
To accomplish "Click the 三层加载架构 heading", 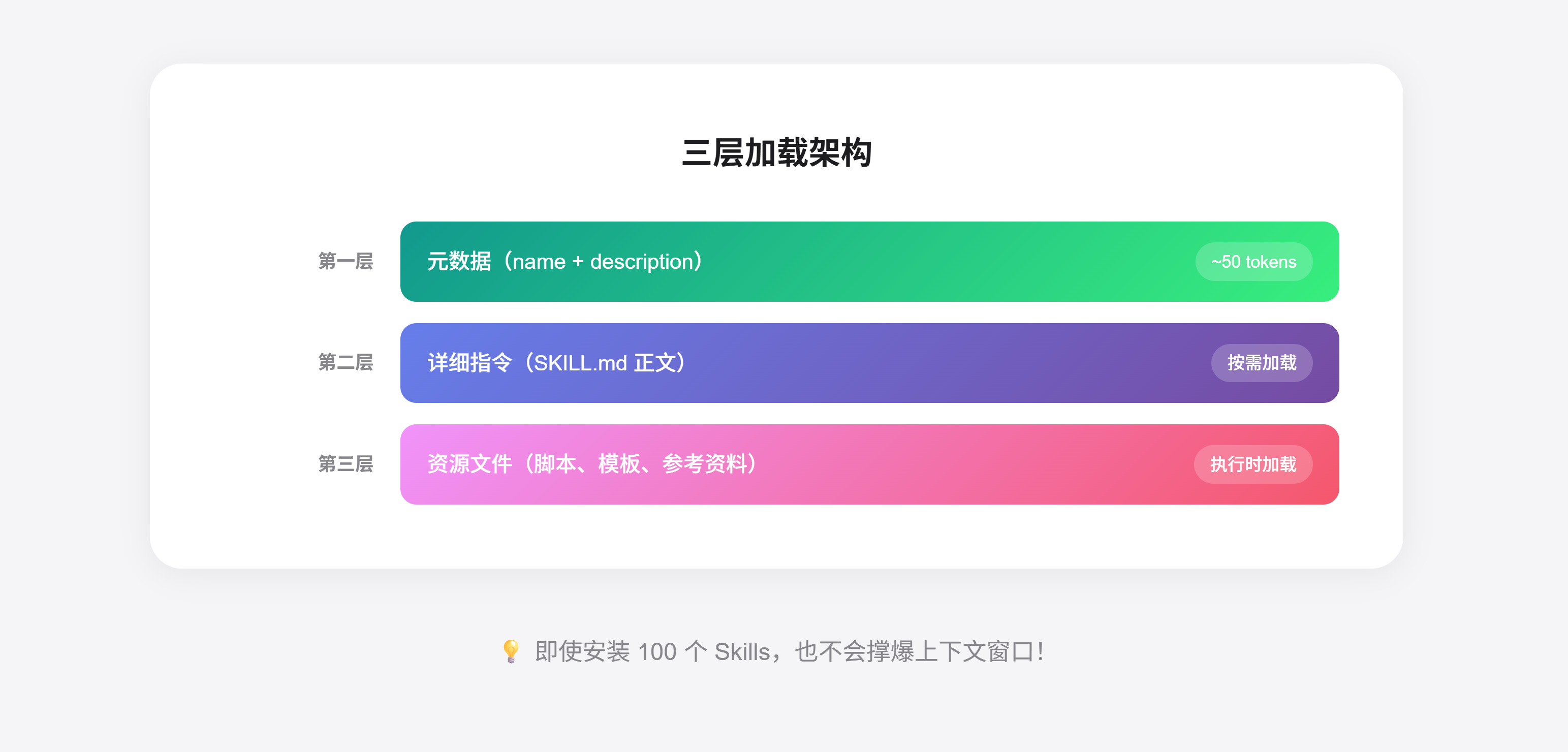I will pos(777,152).
